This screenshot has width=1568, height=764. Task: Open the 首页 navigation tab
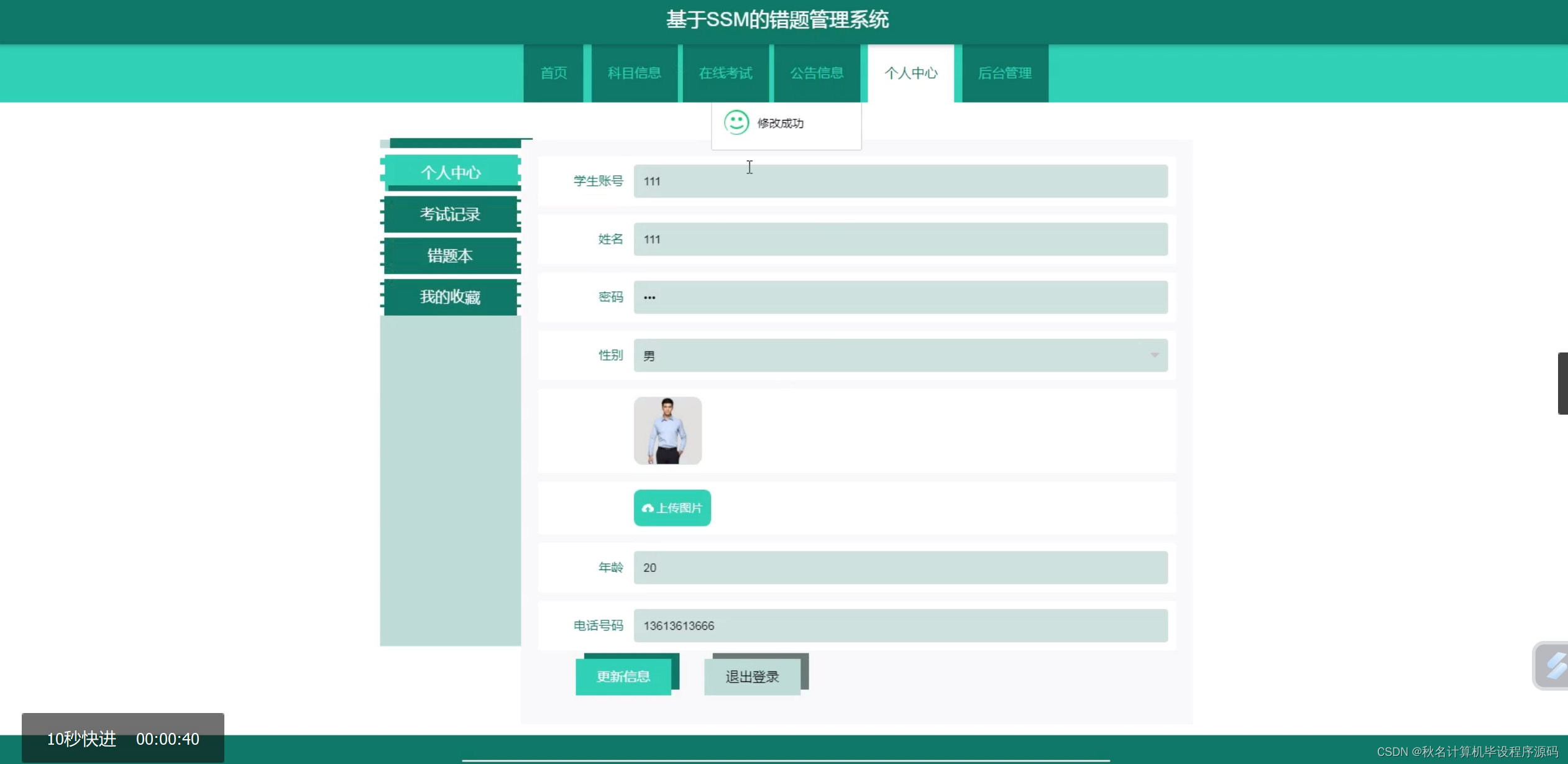(x=553, y=73)
